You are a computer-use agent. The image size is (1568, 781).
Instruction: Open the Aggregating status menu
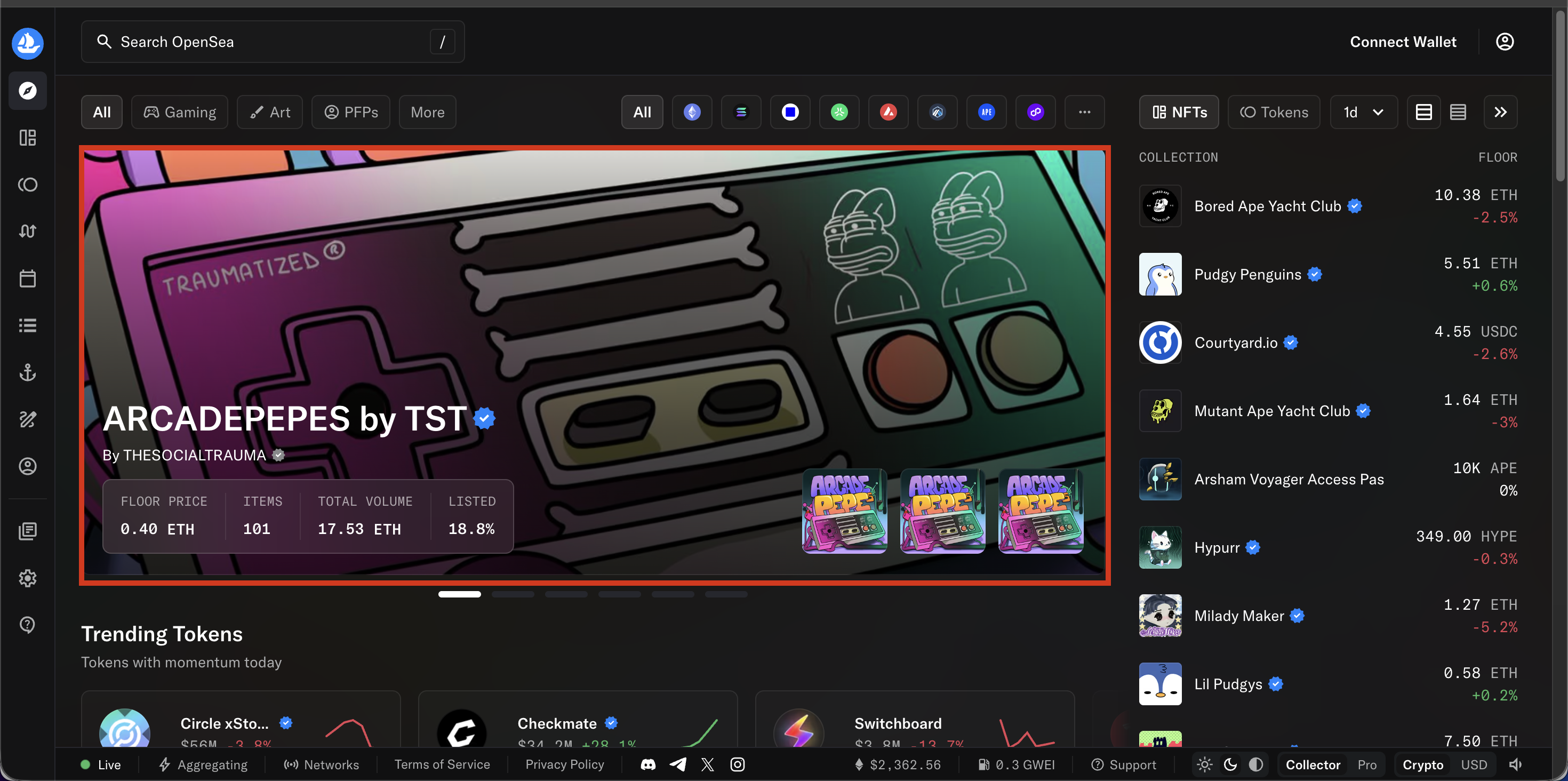click(203, 764)
